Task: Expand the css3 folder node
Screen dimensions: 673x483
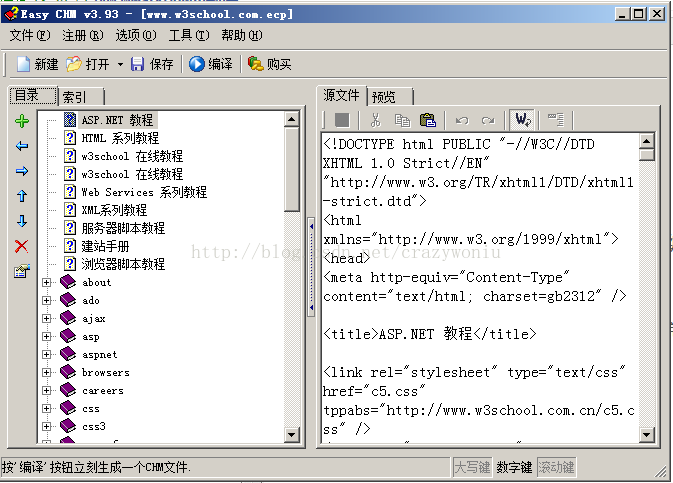Action: [46, 427]
